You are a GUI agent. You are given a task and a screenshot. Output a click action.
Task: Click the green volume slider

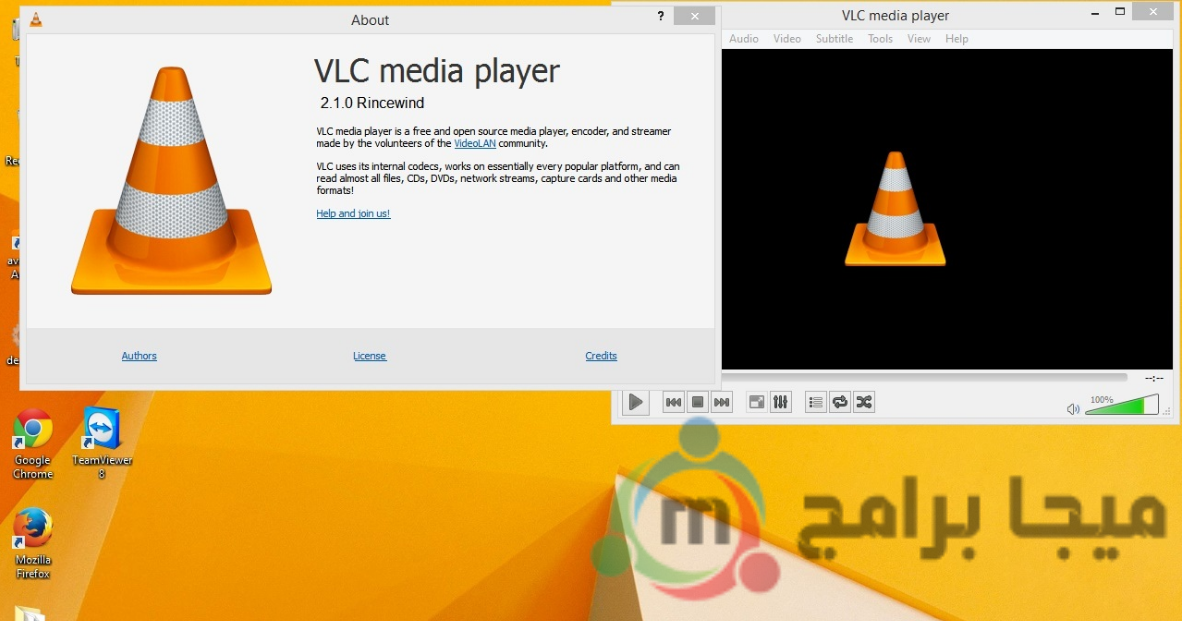point(1122,405)
